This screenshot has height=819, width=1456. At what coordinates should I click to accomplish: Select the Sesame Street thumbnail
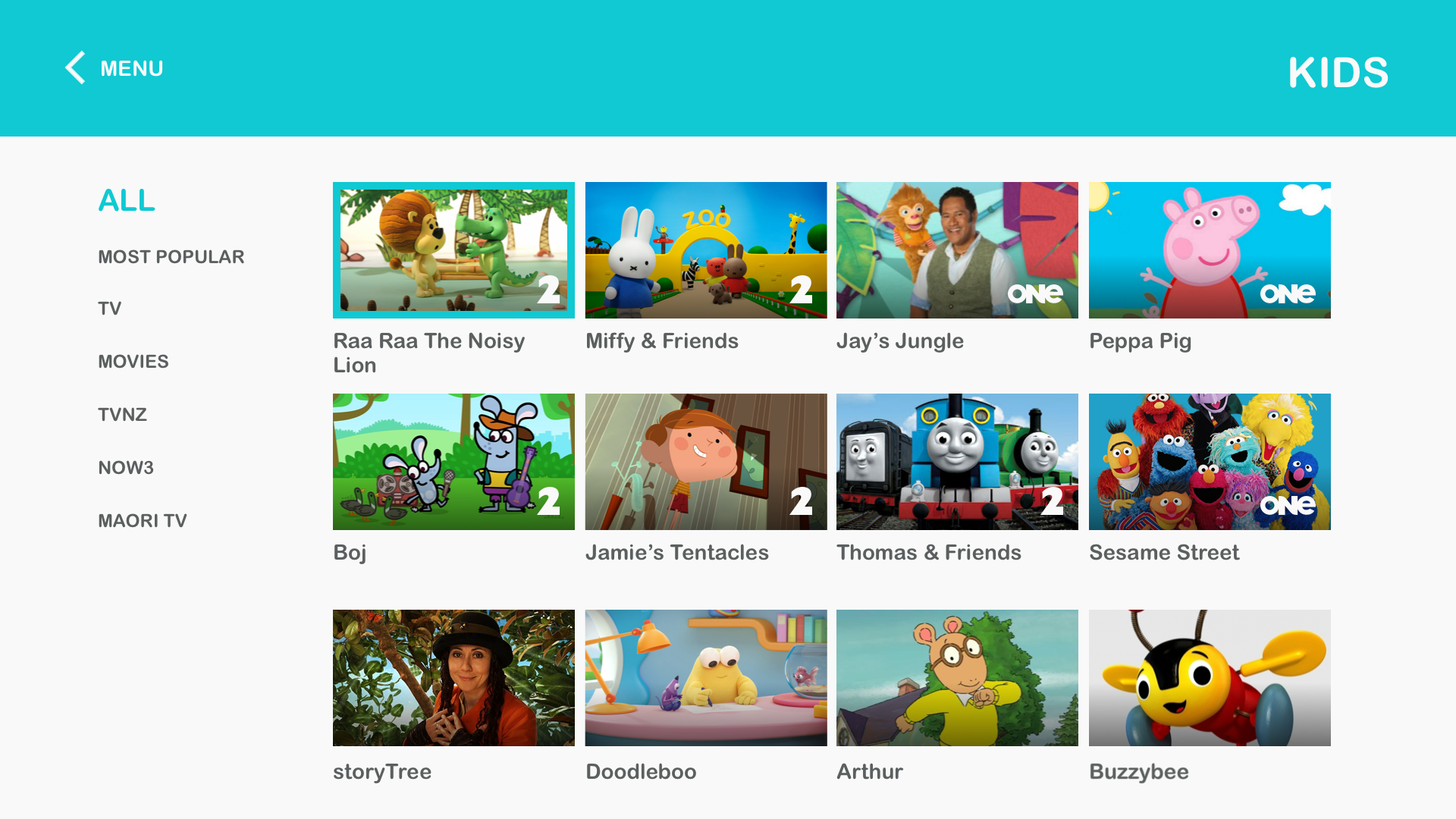pyautogui.click(x=1210, y=462)
